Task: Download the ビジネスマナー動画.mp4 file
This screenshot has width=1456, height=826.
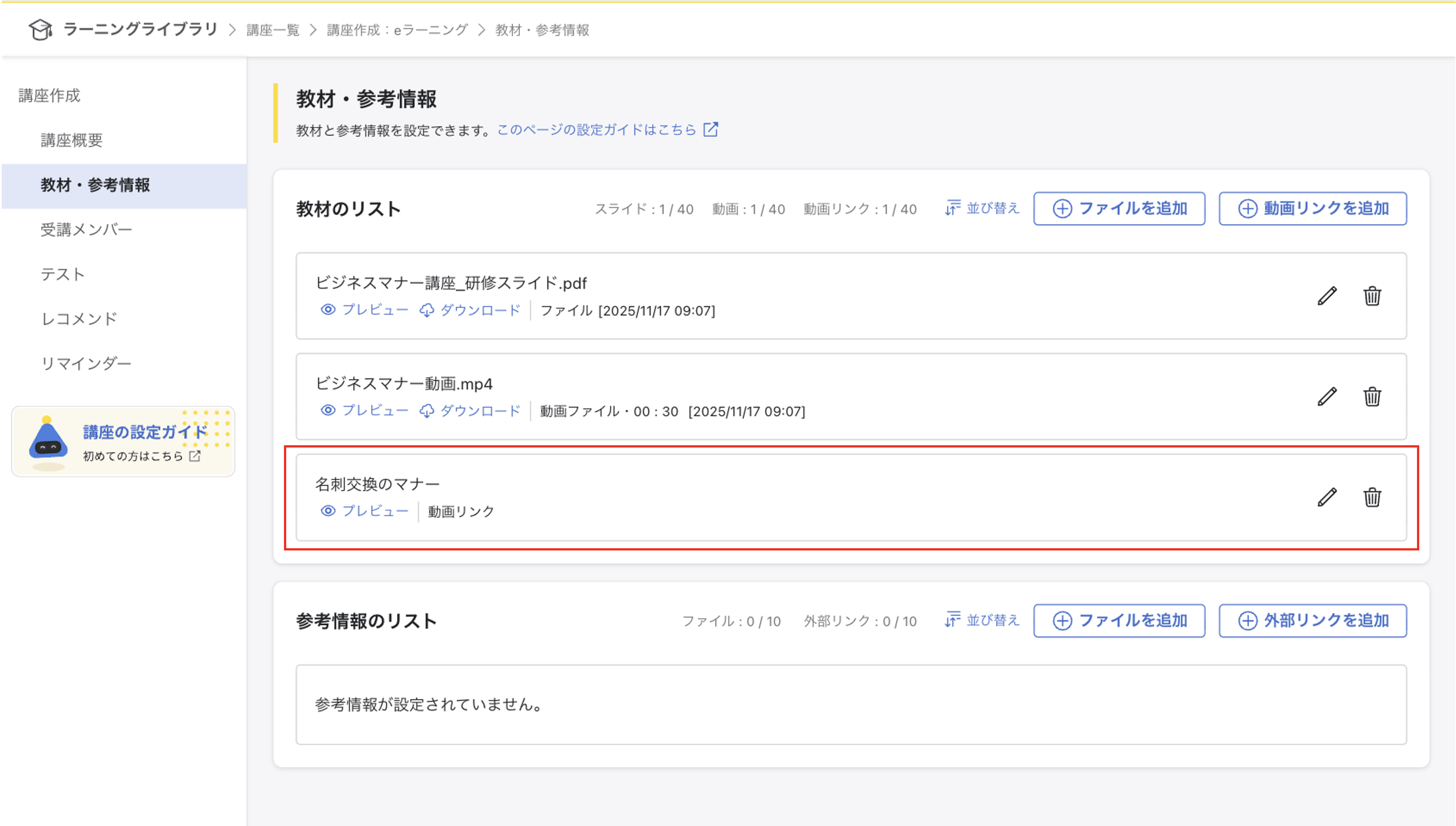Action: click(x=469, y=410)
